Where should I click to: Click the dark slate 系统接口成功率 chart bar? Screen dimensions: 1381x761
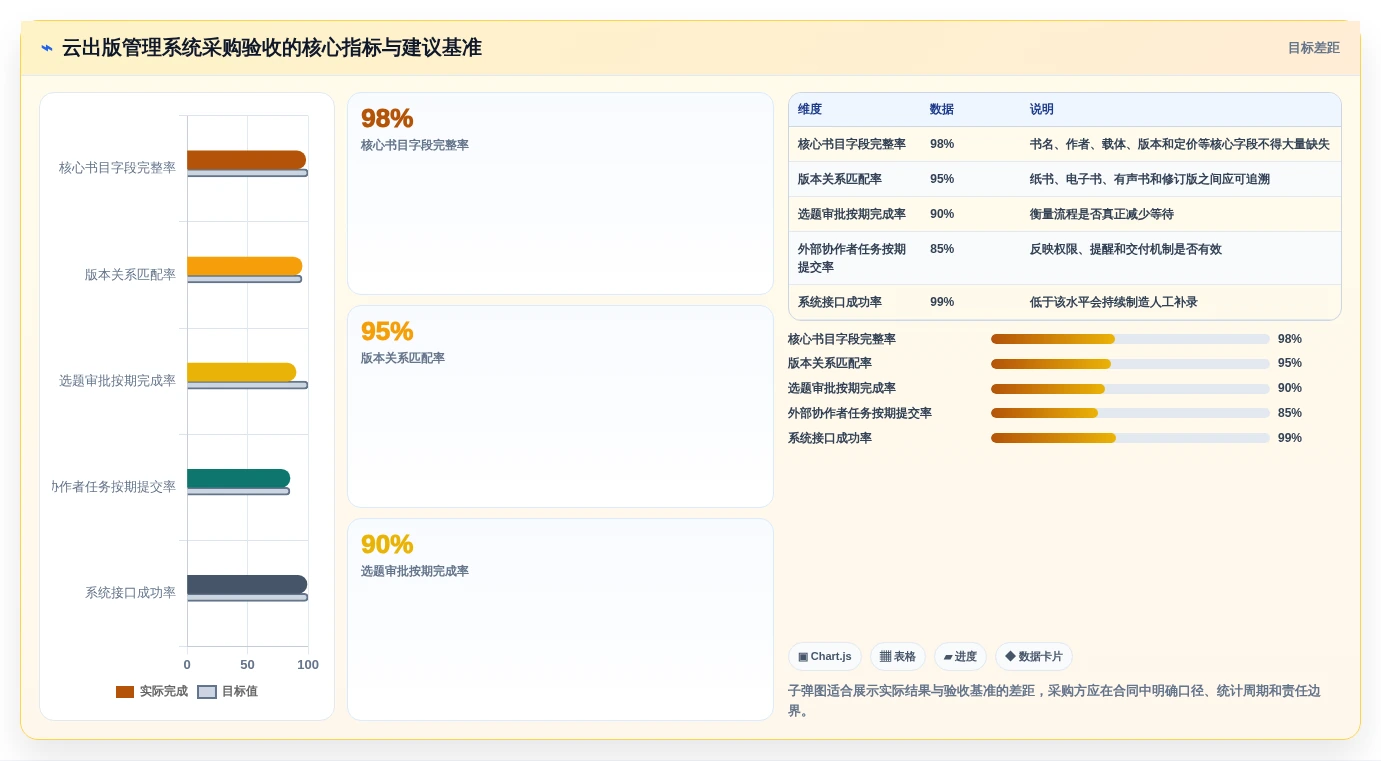point(247,585)
